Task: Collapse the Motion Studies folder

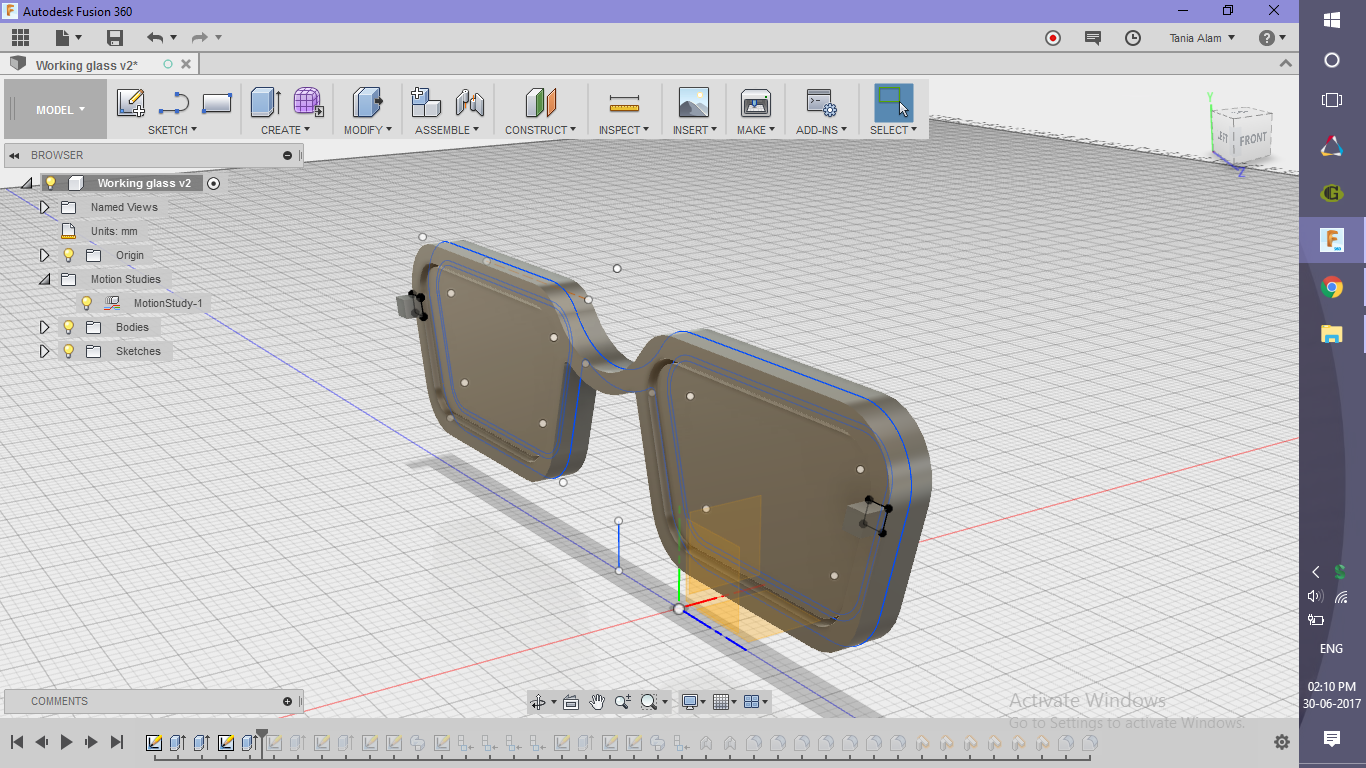Action: 44,279
